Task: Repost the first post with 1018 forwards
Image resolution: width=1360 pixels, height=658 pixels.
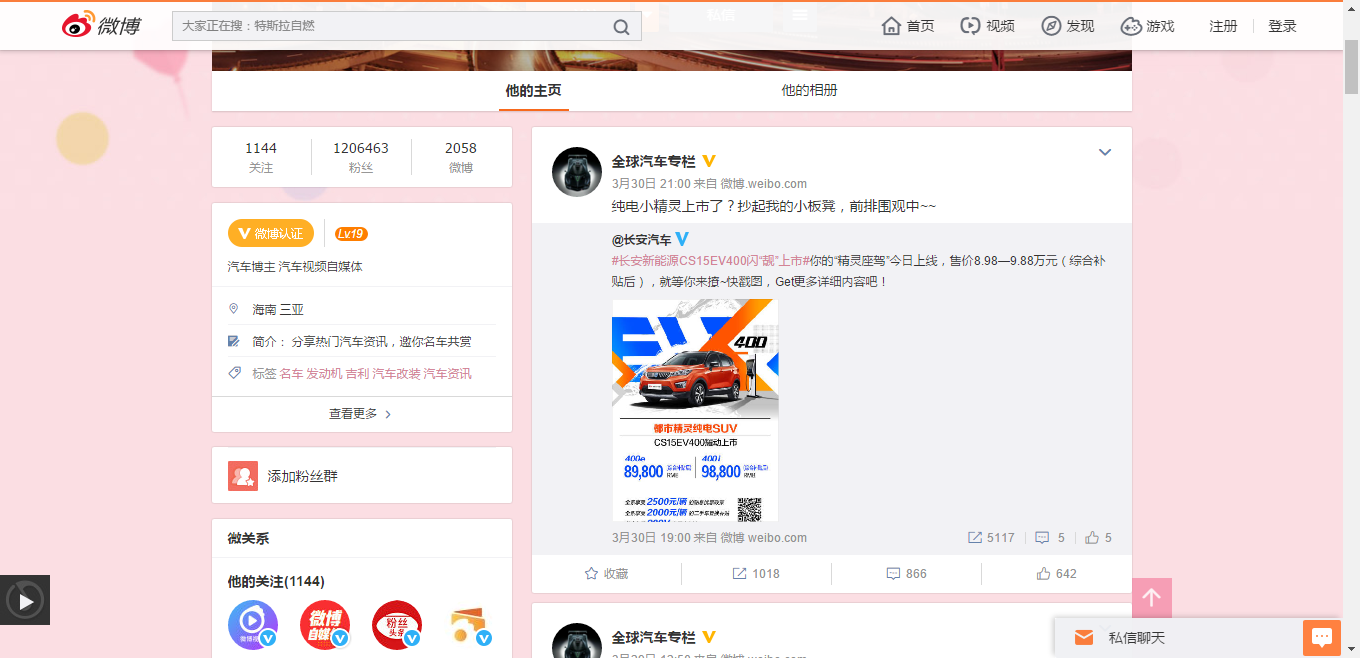Action: [756, 574]
